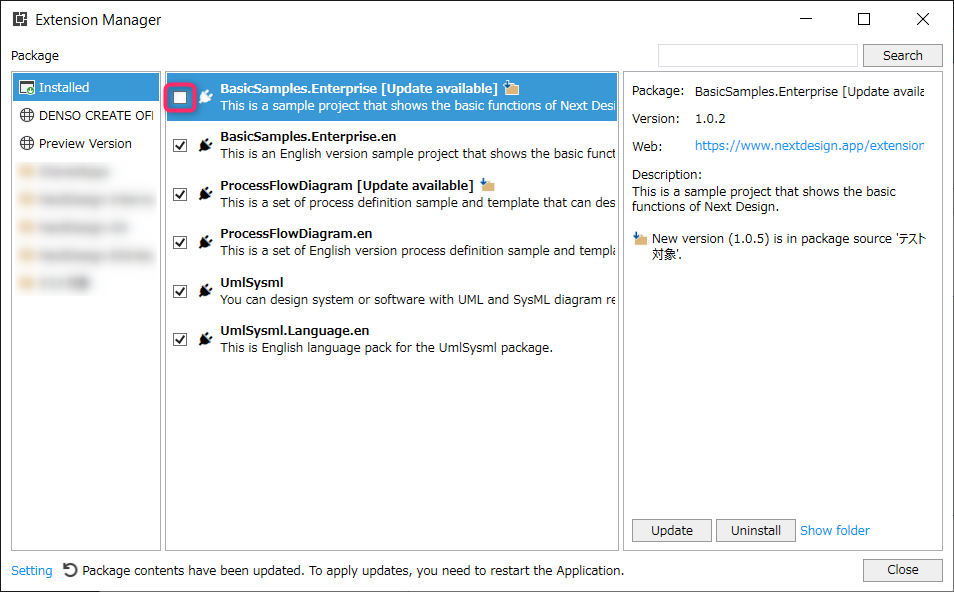Uncheck the ProcessFlowDiagram [Update available] checkbox
Viewport: 954px width, 592px height.
tap(180, 194)
